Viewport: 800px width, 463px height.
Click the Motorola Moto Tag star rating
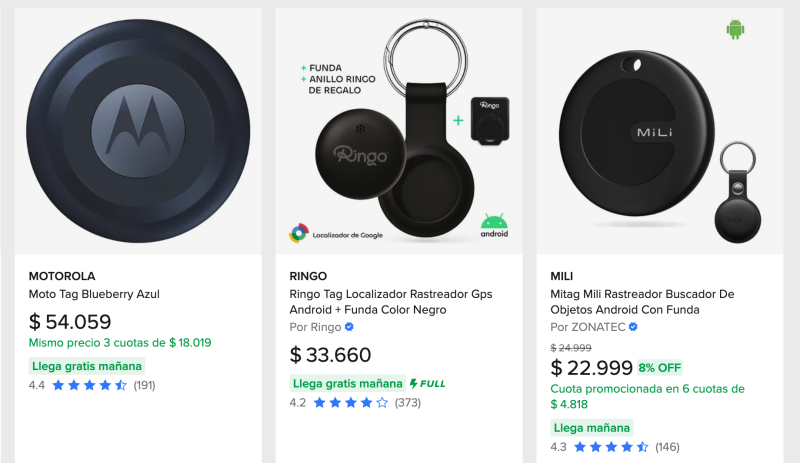coord(90,385)
